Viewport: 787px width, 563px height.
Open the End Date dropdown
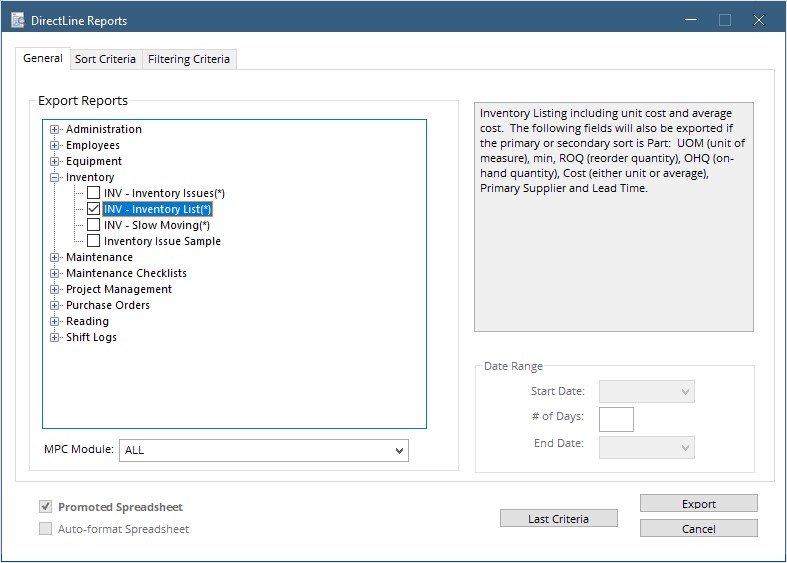click(646, 448)
